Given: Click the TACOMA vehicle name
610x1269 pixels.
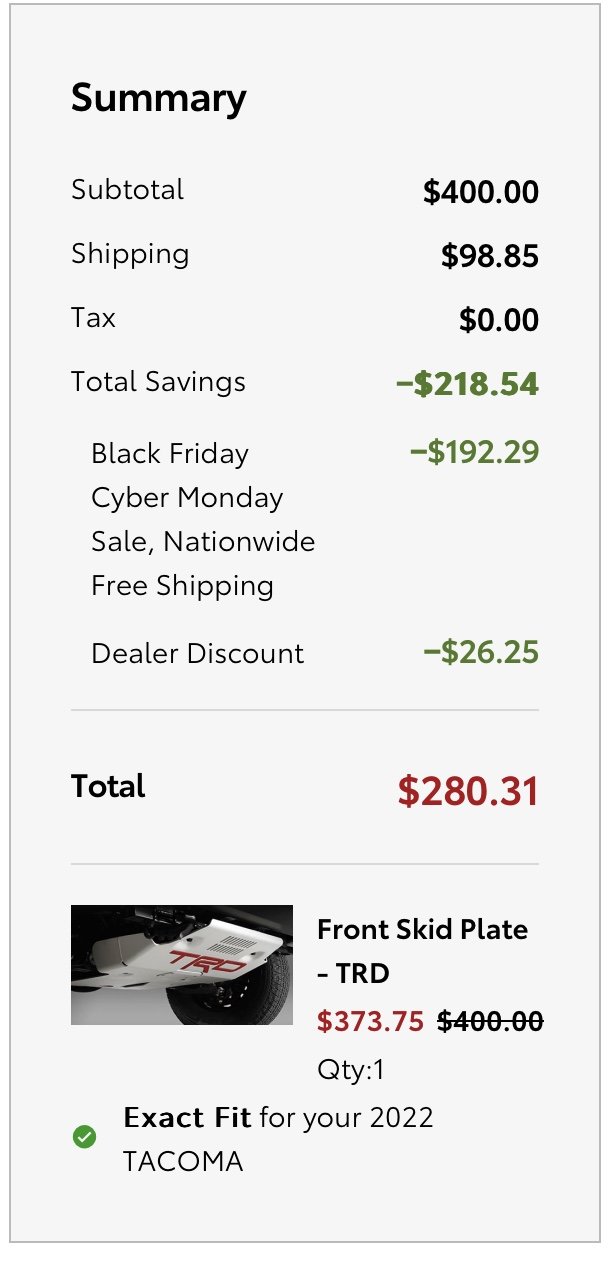Looking at the screenshot, I should coord(183,1162).
